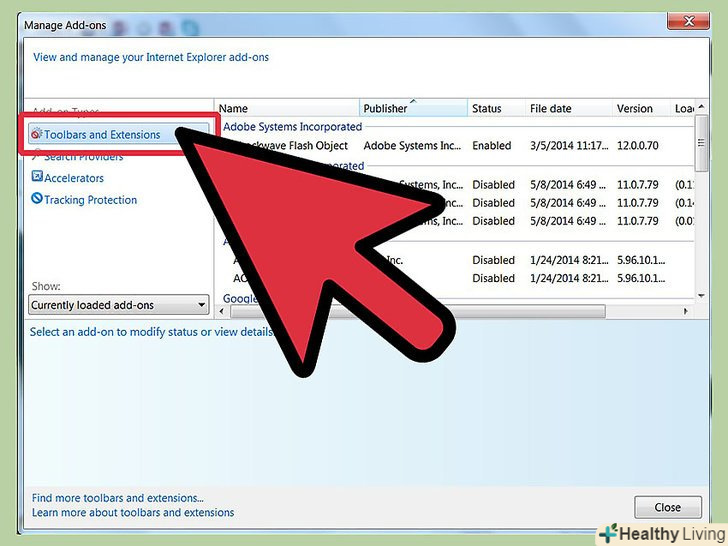Click Find more toolbars and extensions link

(117, 498)
